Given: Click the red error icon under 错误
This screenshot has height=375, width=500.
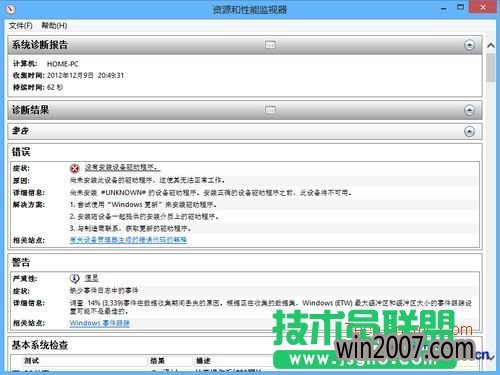Looking at the screenshot, I should click(x=75, y=168).
